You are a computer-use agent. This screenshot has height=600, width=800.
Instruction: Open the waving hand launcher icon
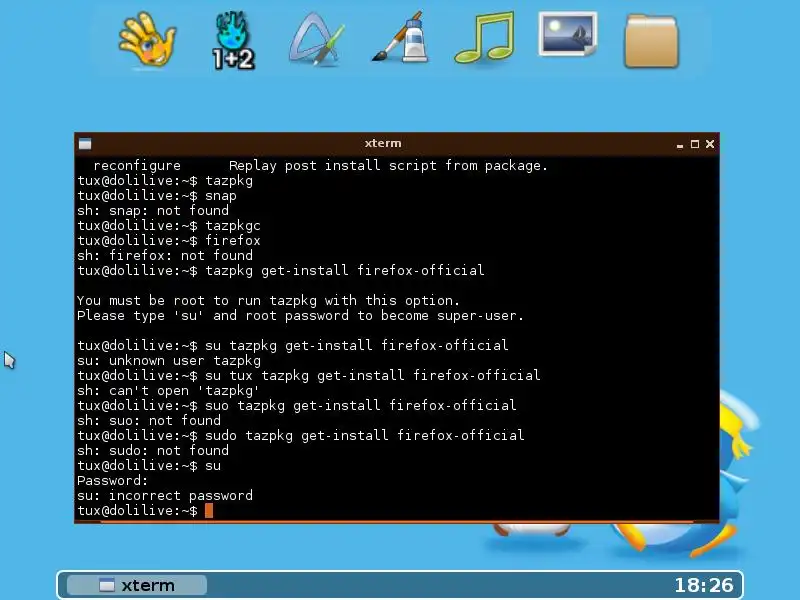point(147,40)
